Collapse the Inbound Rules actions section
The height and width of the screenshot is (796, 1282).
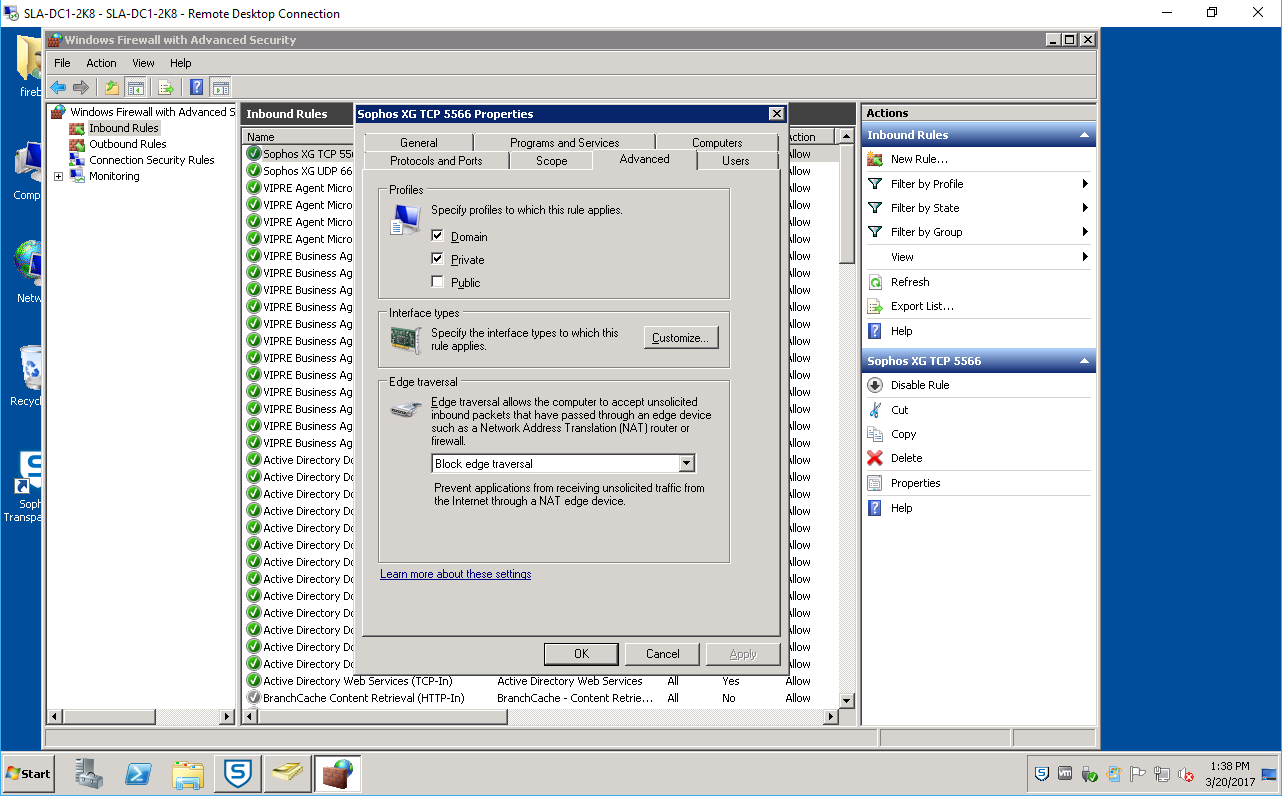click(x=1083, y=135)
